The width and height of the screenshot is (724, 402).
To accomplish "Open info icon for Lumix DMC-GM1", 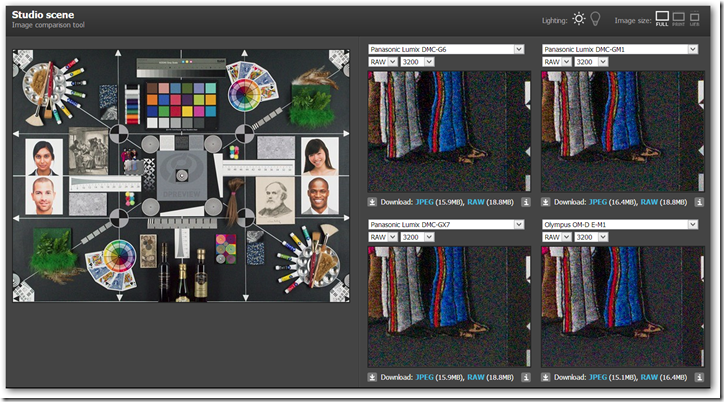I will pos(700,202).
